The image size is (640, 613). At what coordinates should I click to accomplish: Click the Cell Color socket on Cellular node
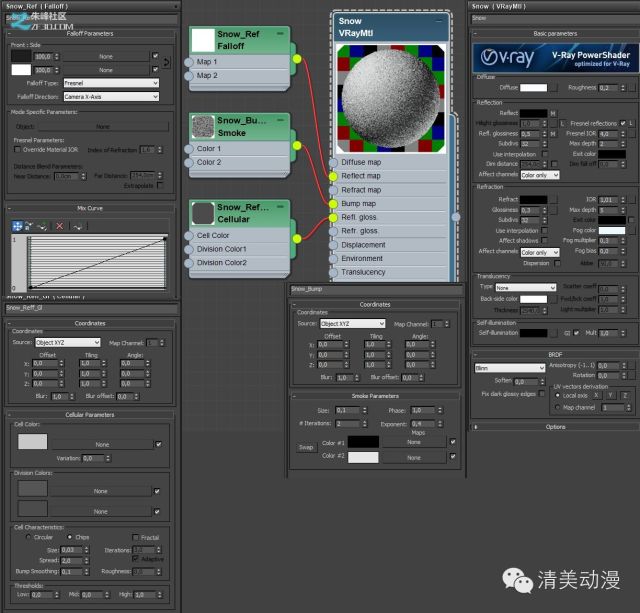(189, 235)
